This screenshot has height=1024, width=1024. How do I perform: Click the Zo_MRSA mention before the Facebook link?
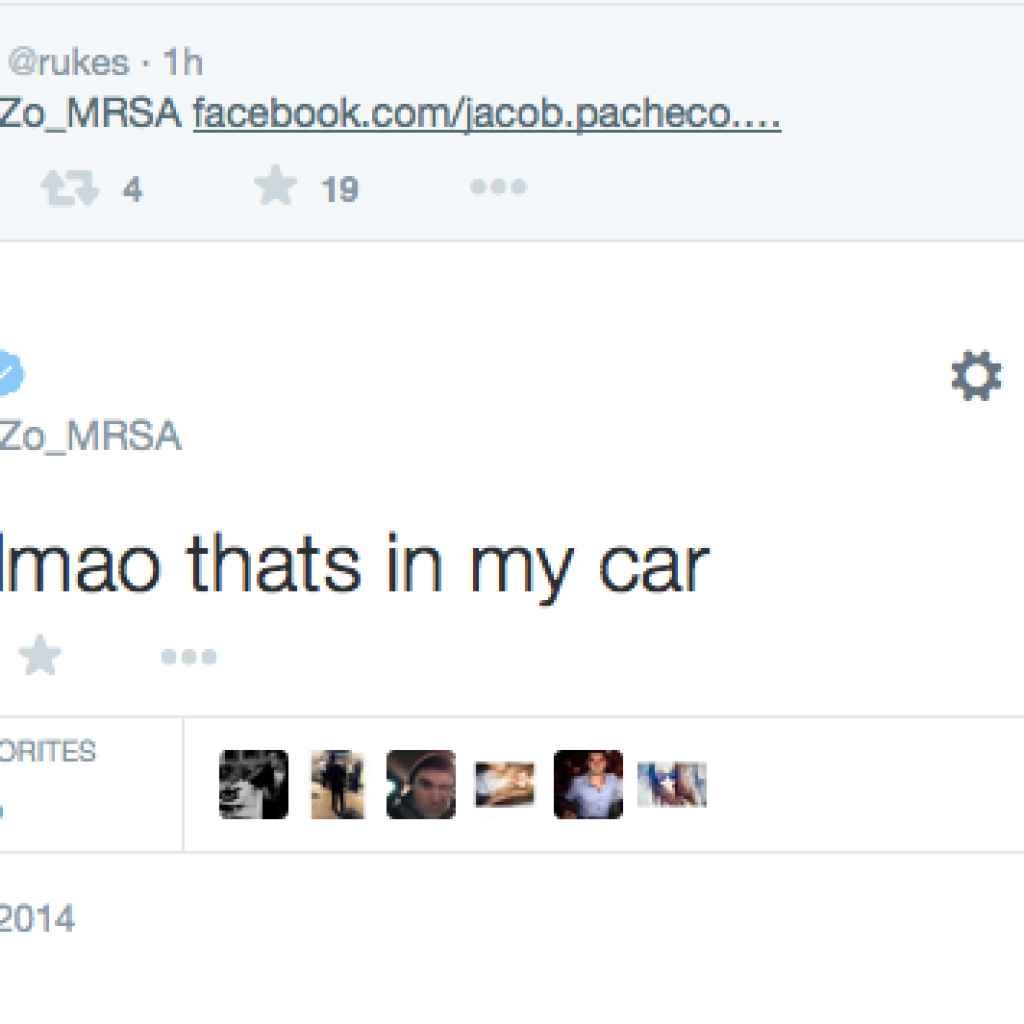coord(90,116)
